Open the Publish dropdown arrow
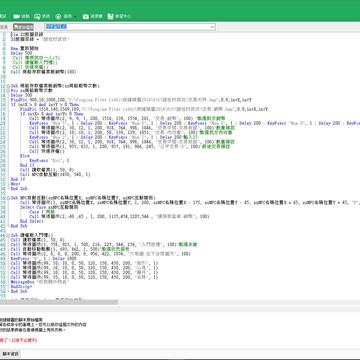 (75, 16)
